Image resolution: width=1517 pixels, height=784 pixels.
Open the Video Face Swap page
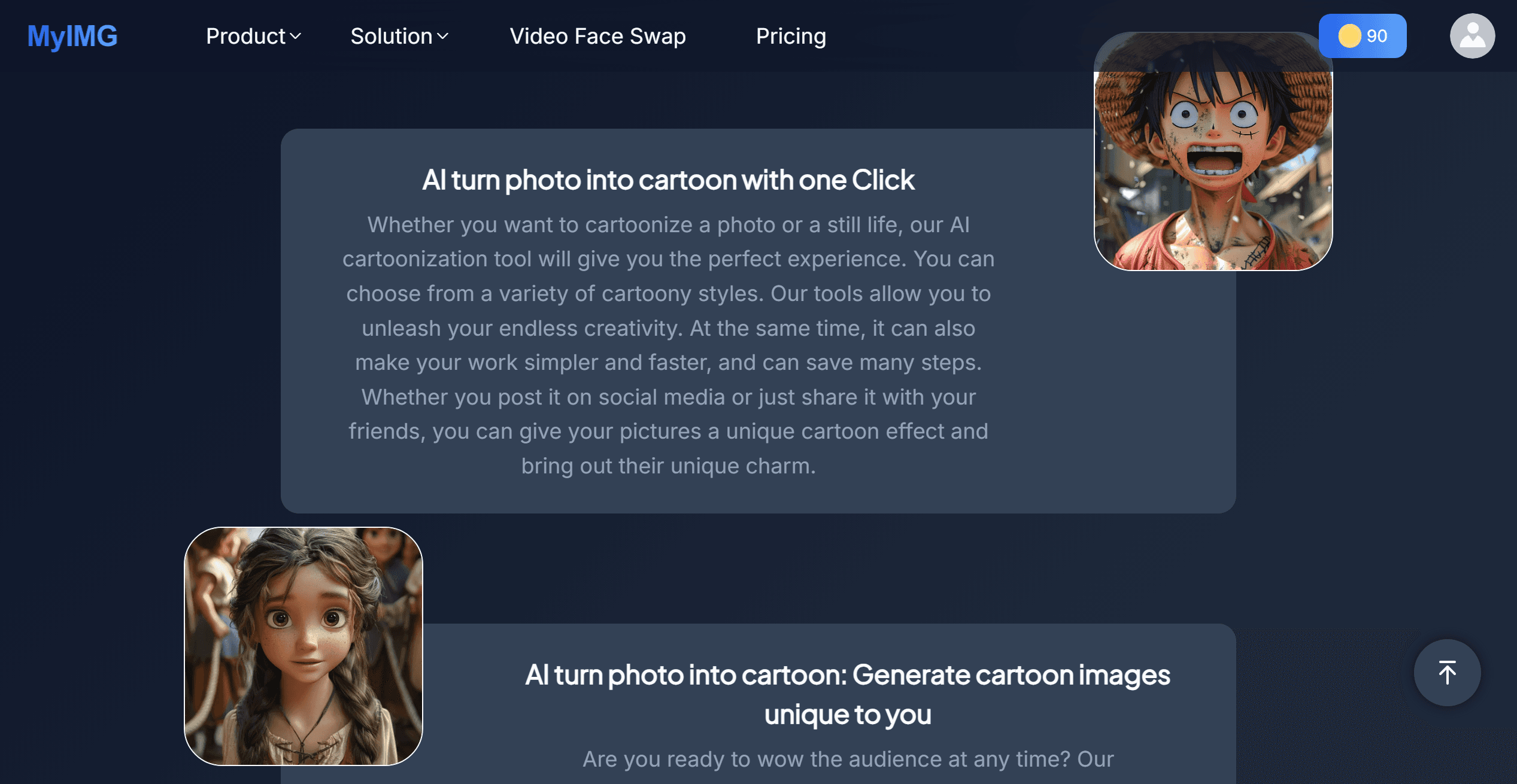597,36
